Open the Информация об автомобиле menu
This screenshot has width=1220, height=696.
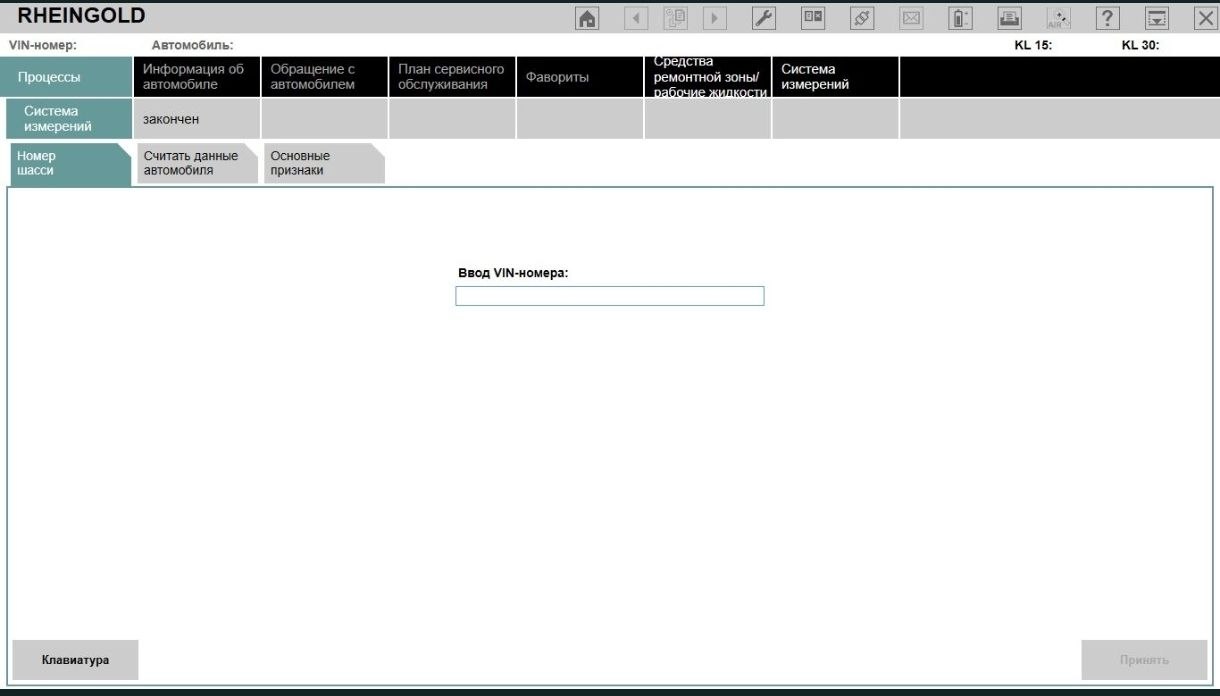(x=196, y=77)
